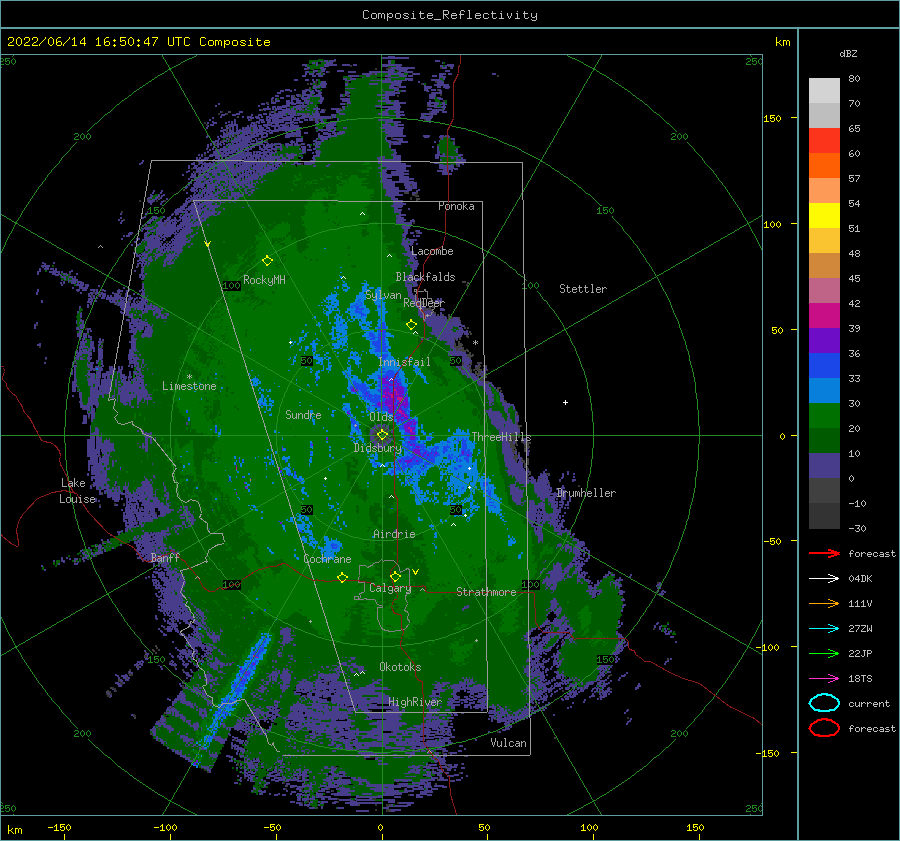Select the Stettler label
Viewport: 900px width, 841px height.
click(583, 289)
